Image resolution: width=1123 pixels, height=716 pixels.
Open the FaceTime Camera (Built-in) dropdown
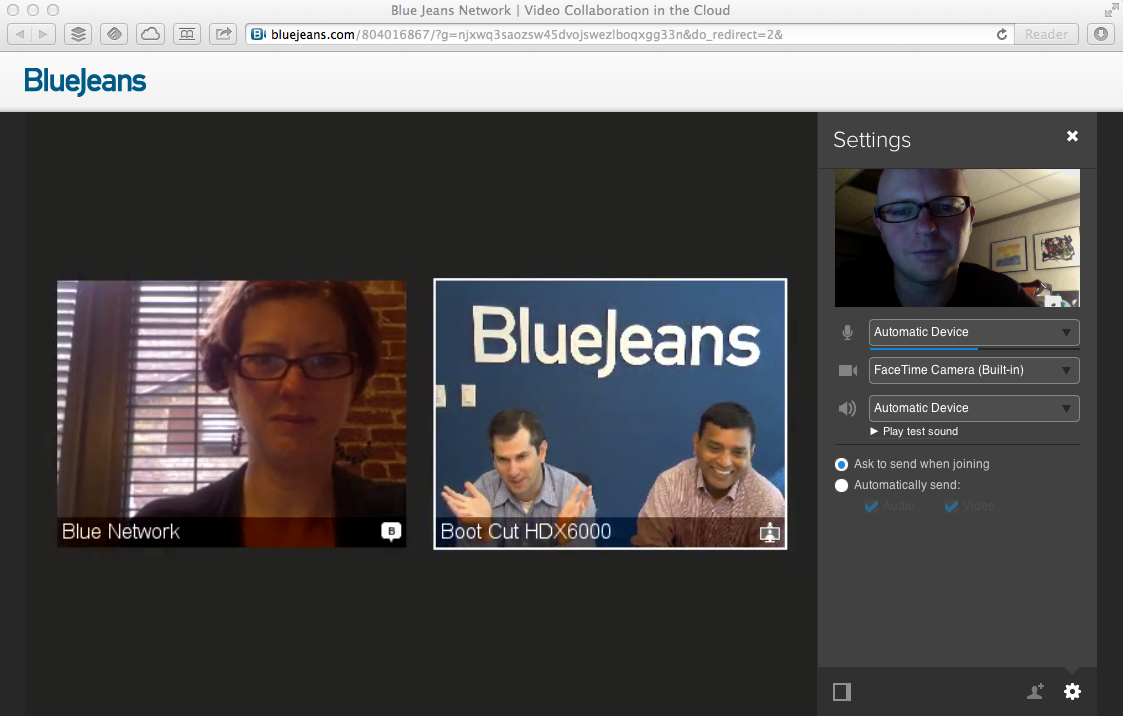(974, 370)
